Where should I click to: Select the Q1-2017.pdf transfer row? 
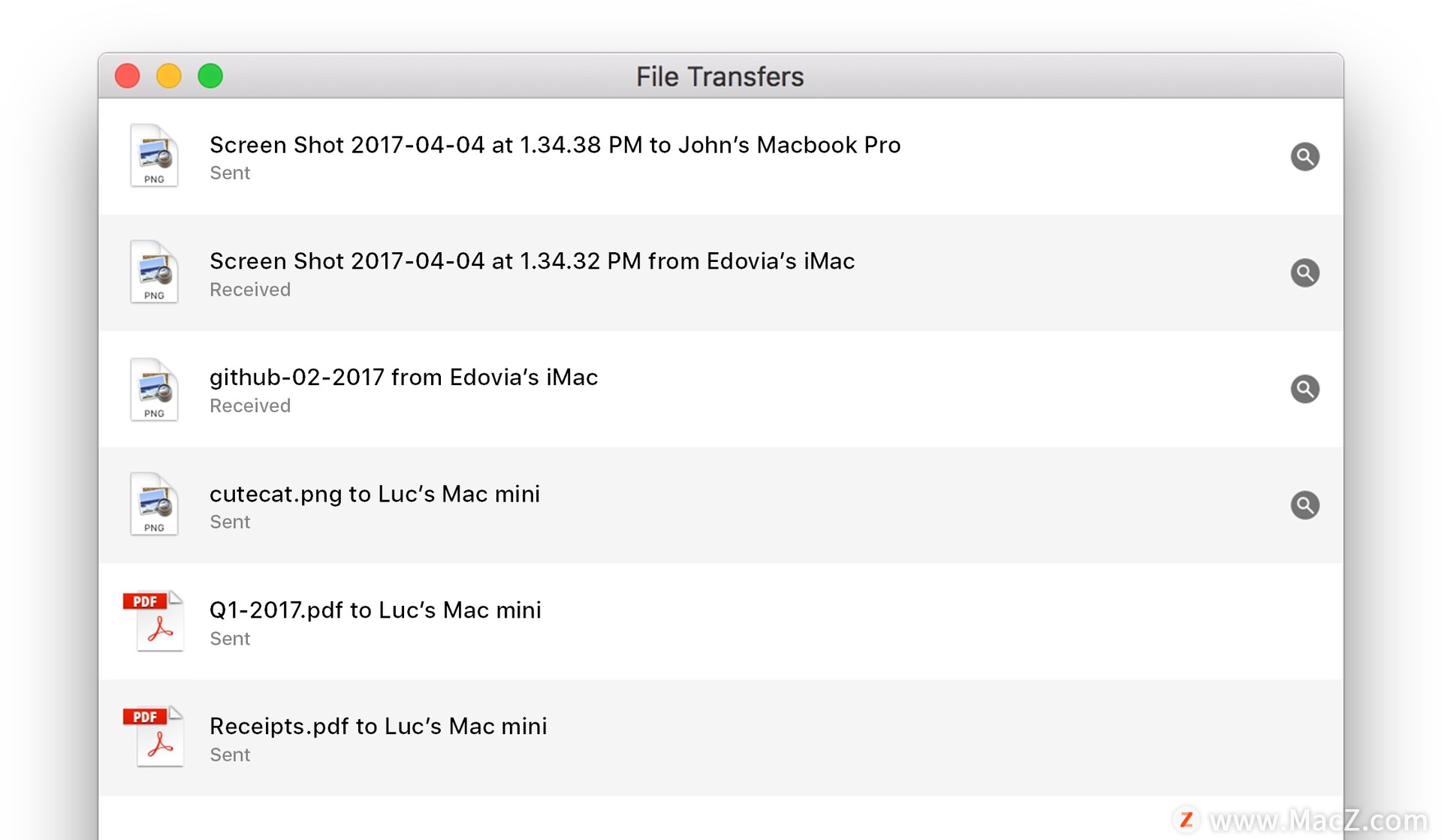720,622
